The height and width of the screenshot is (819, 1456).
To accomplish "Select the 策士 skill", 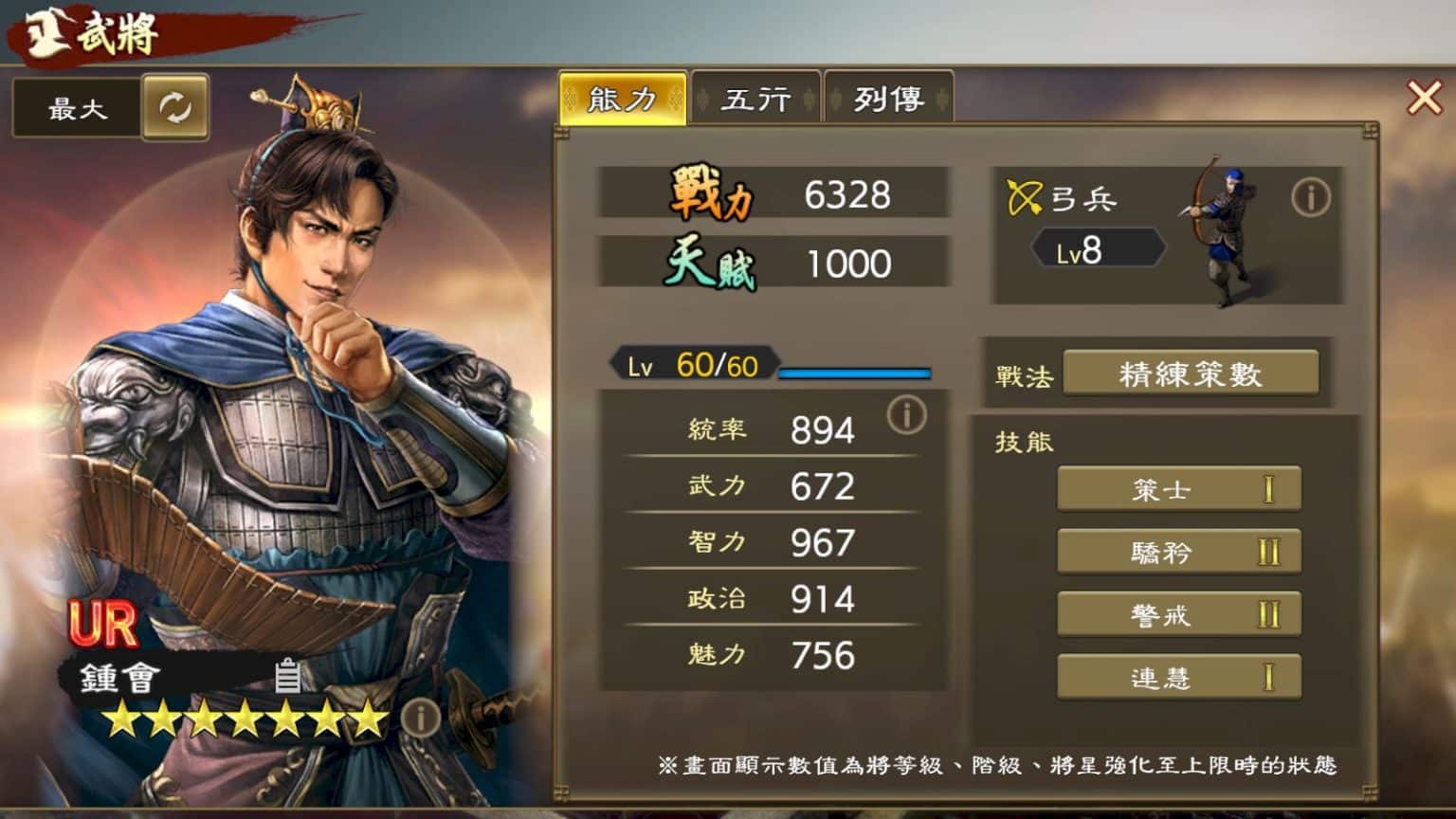I will (x=1179, y=489).
